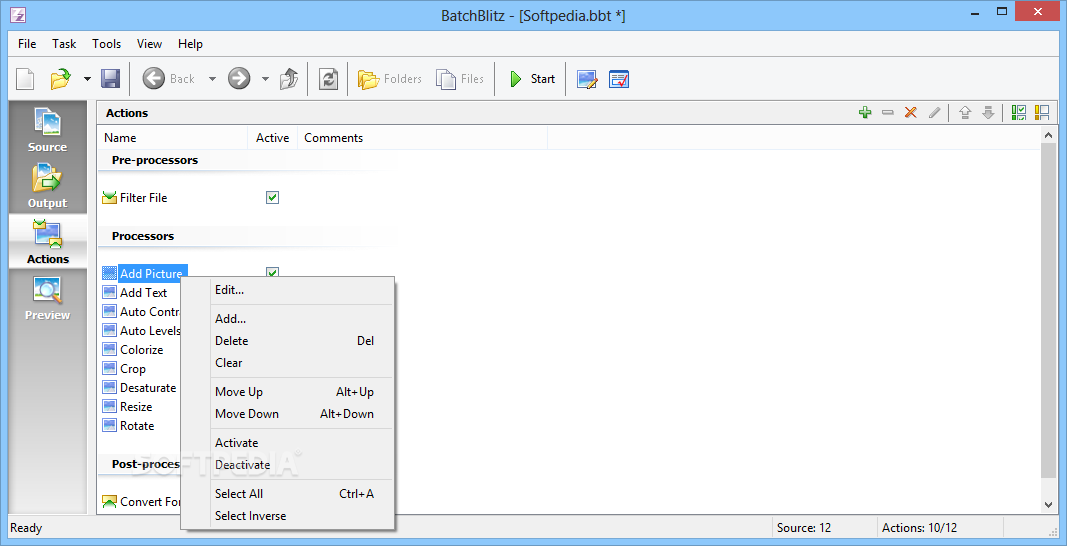The image size is (1067, 546).
Task: Choose Edit... in the context menu
Action: [287, 290]
